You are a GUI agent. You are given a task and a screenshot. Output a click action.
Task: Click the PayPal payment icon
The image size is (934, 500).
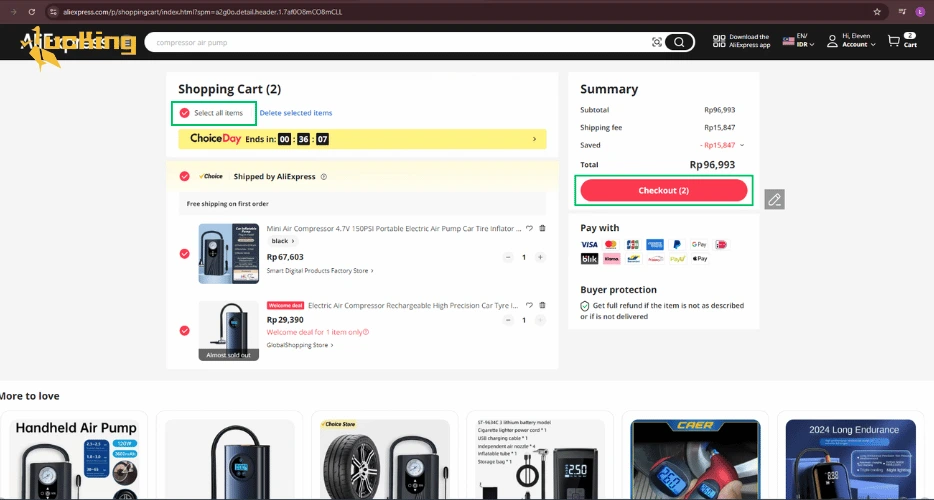click(677, 245)
